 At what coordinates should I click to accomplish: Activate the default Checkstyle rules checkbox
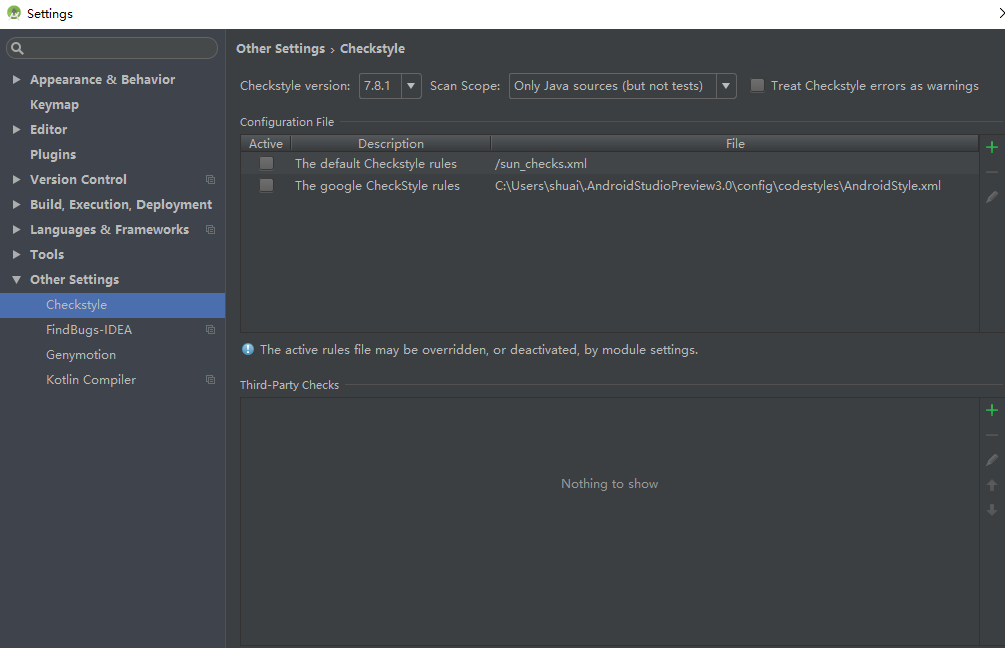[266, 163]
